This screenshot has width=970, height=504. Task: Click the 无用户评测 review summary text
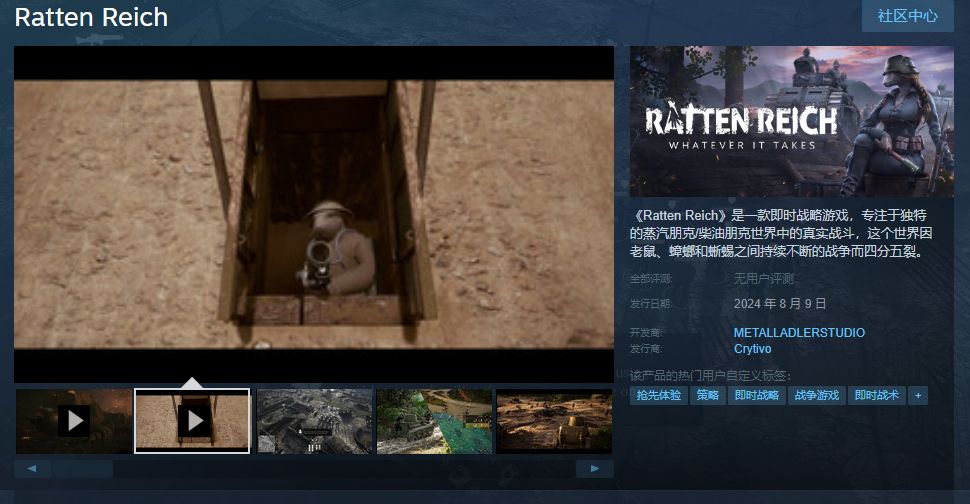click(763, 279)
